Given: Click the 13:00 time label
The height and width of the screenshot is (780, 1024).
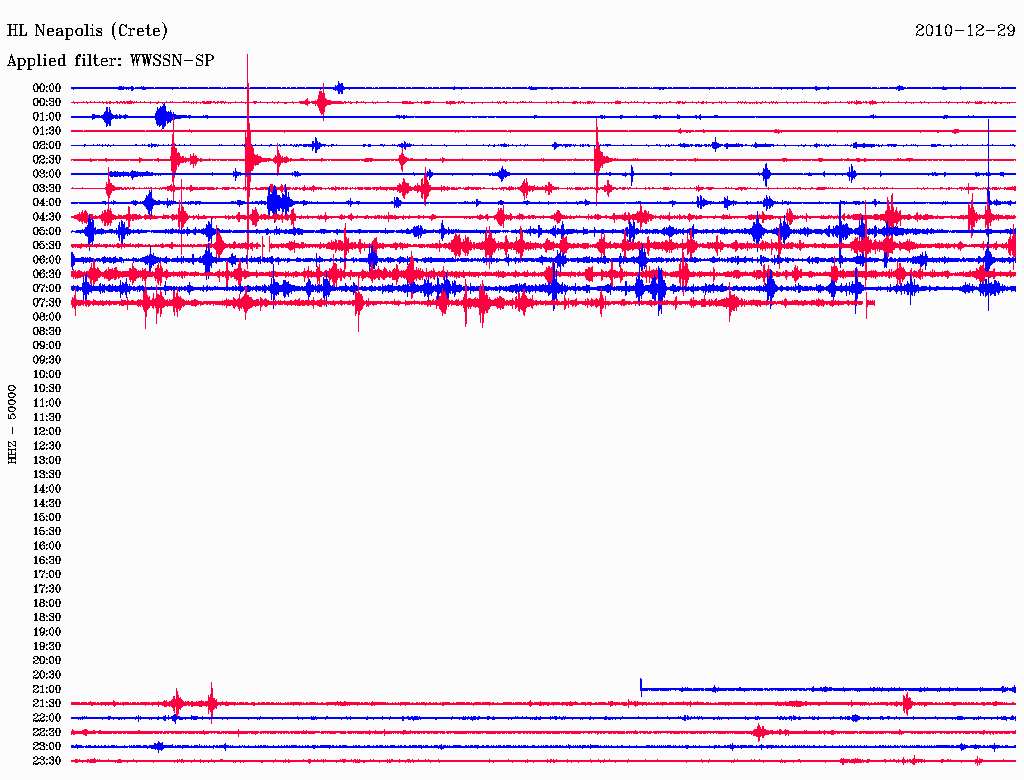Looking at the screenshot, I should point(47,460).
